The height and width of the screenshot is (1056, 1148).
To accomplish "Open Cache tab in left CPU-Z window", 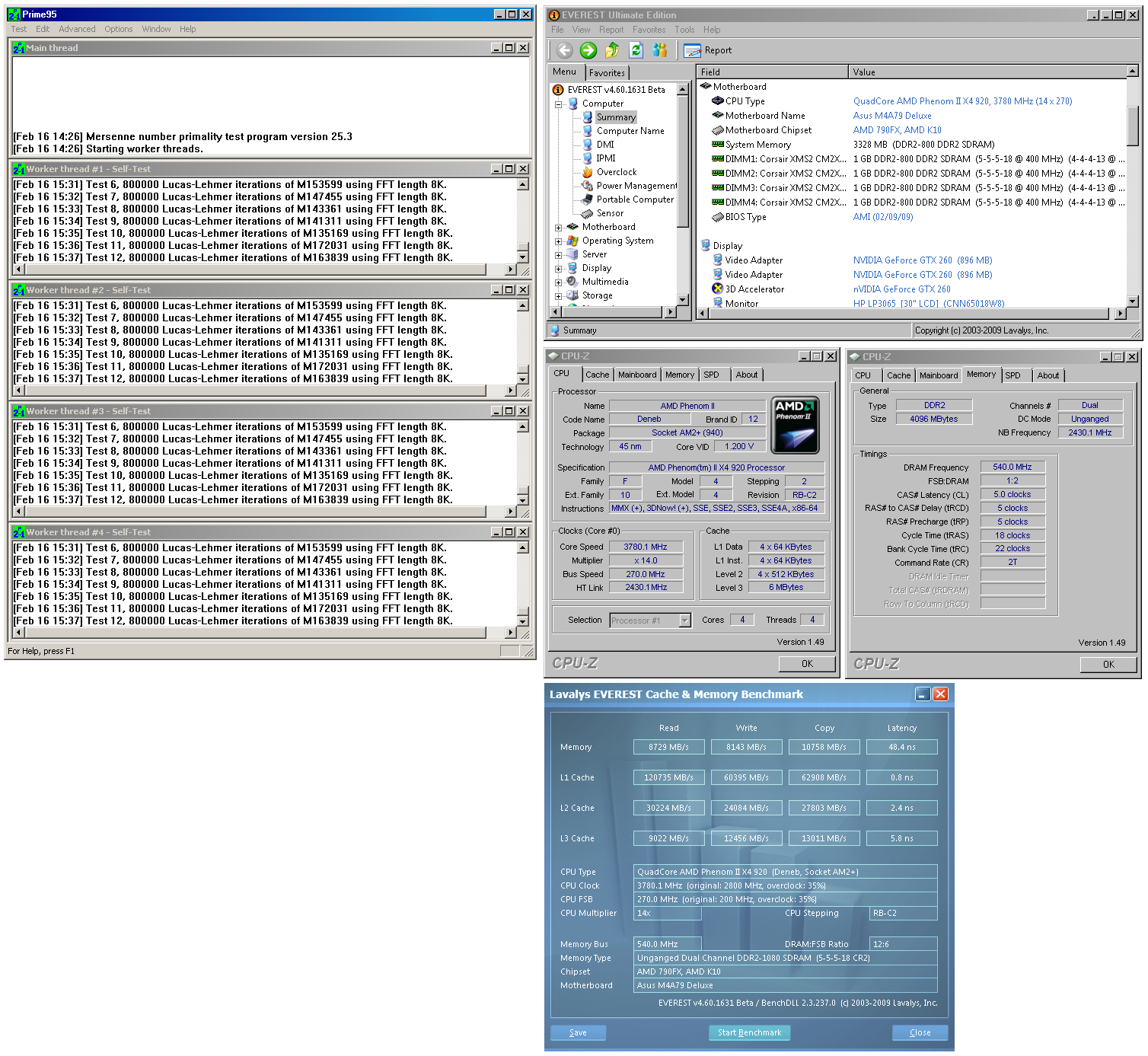I will click(597, 375).
